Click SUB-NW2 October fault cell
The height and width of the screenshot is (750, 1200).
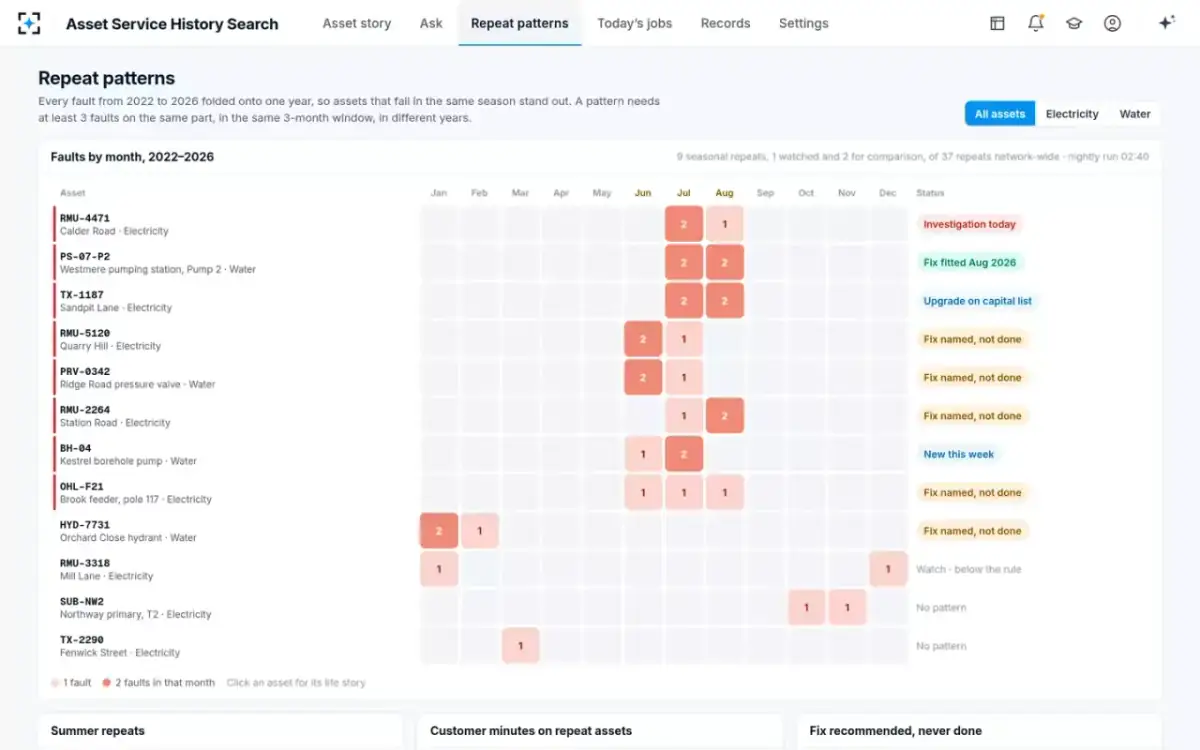coord(806,608)
